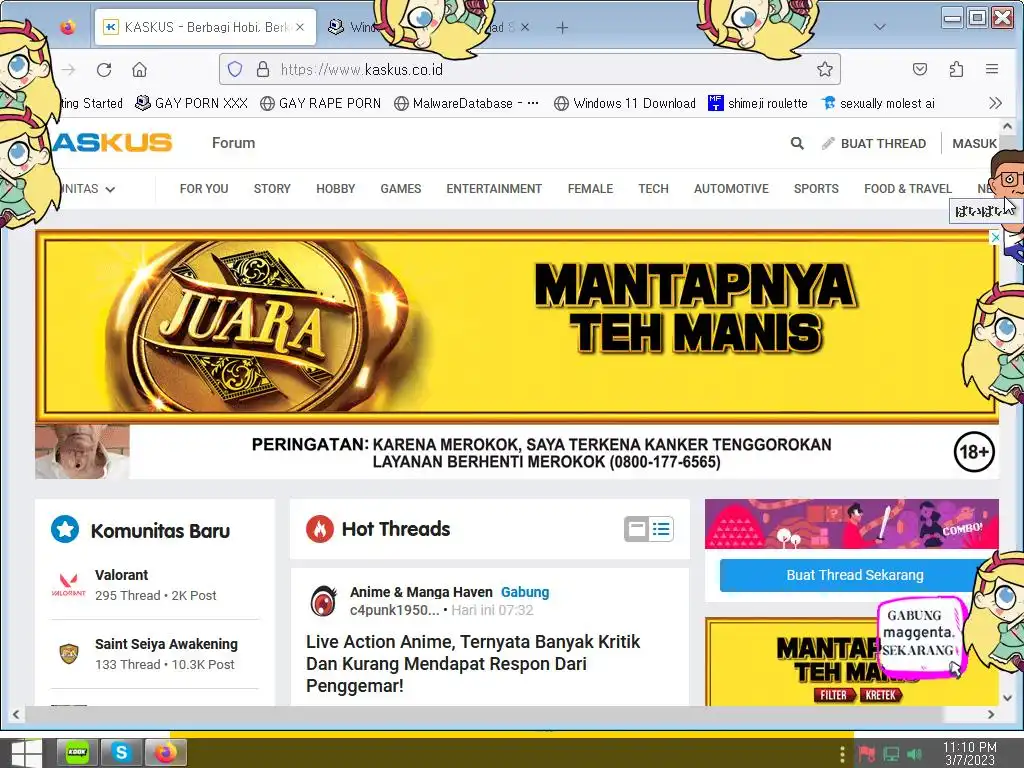Image resolution: width=1024 pixels, height=768 pixels.
Task: Open the FOOD & TRAVEL category
Action: (x=908, y=189)
